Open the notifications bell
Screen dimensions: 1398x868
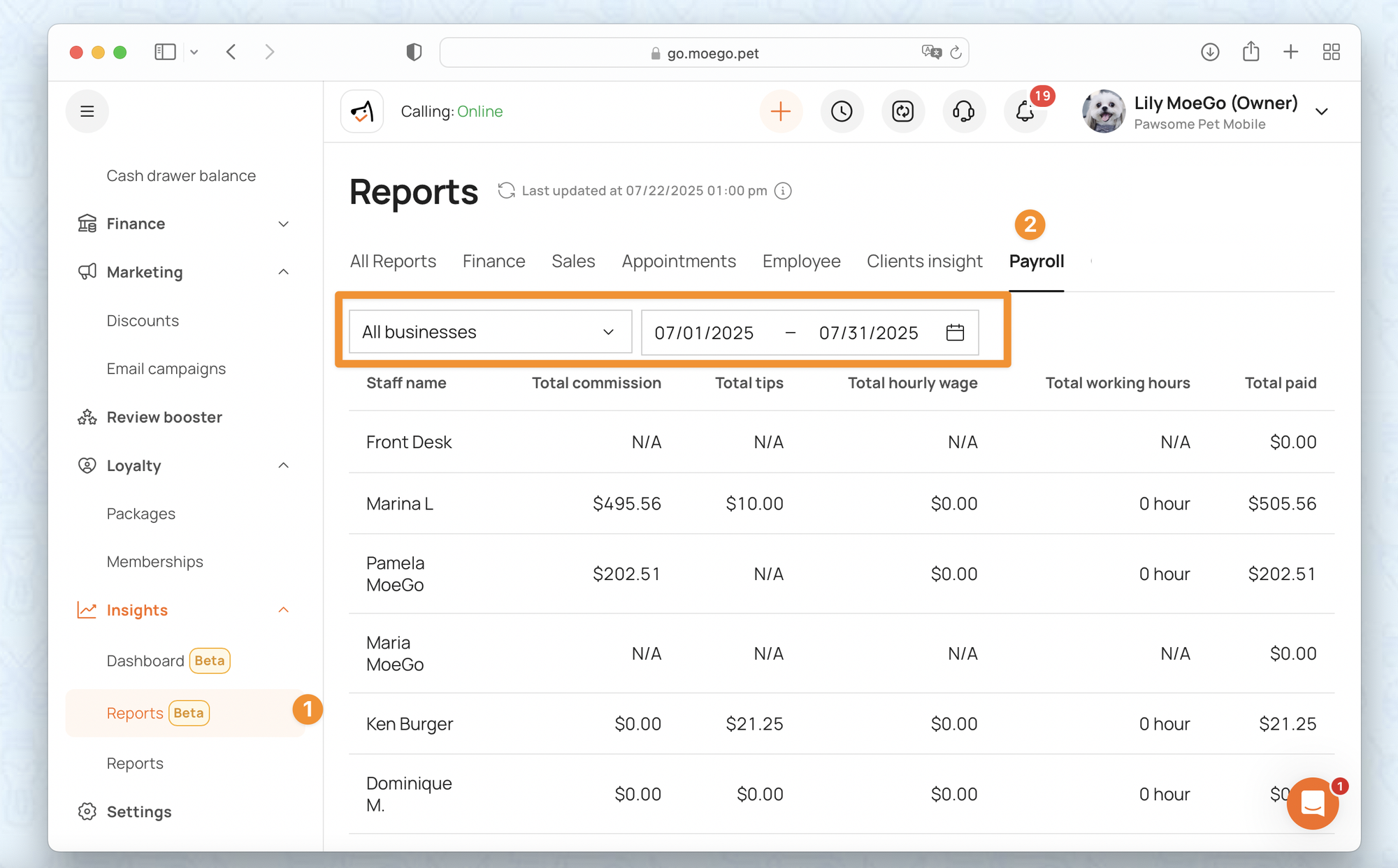(1025, 111)
